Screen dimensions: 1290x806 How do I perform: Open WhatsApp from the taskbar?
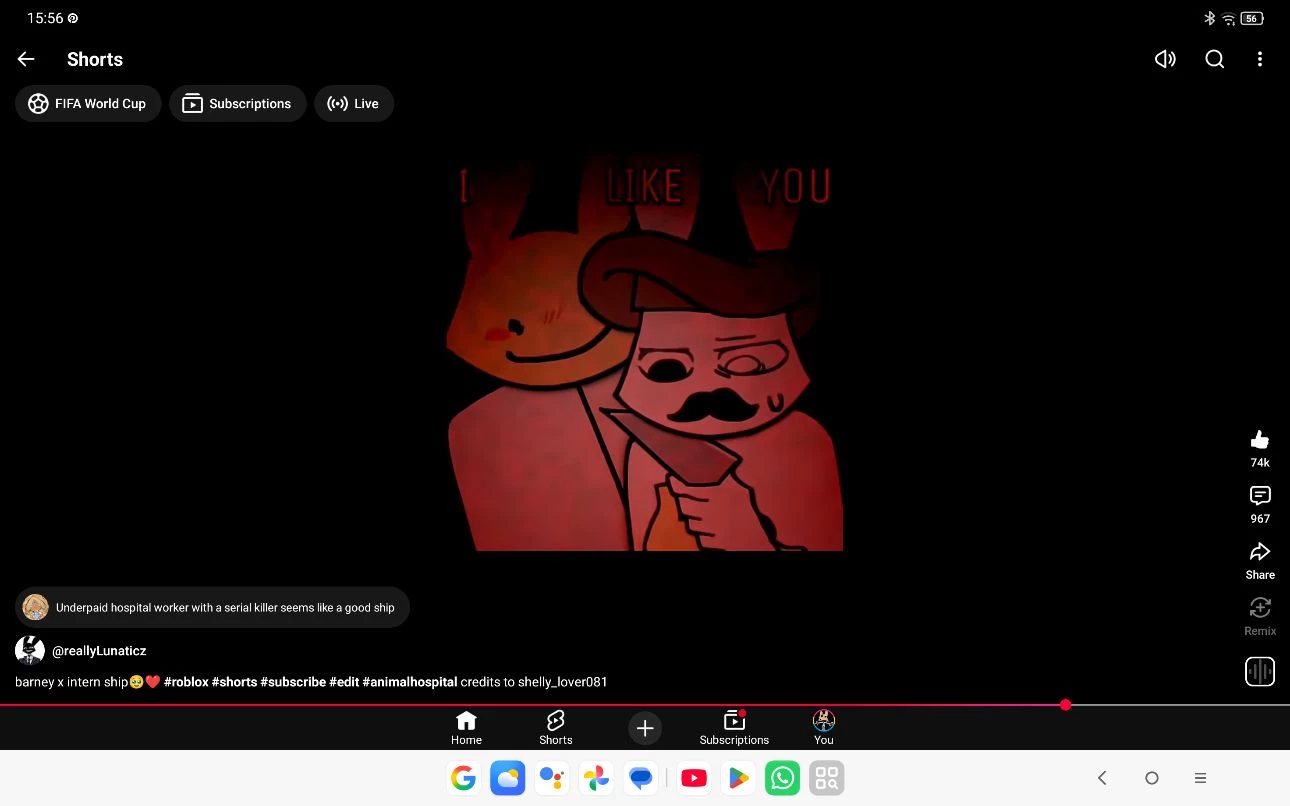coord(783,778)
